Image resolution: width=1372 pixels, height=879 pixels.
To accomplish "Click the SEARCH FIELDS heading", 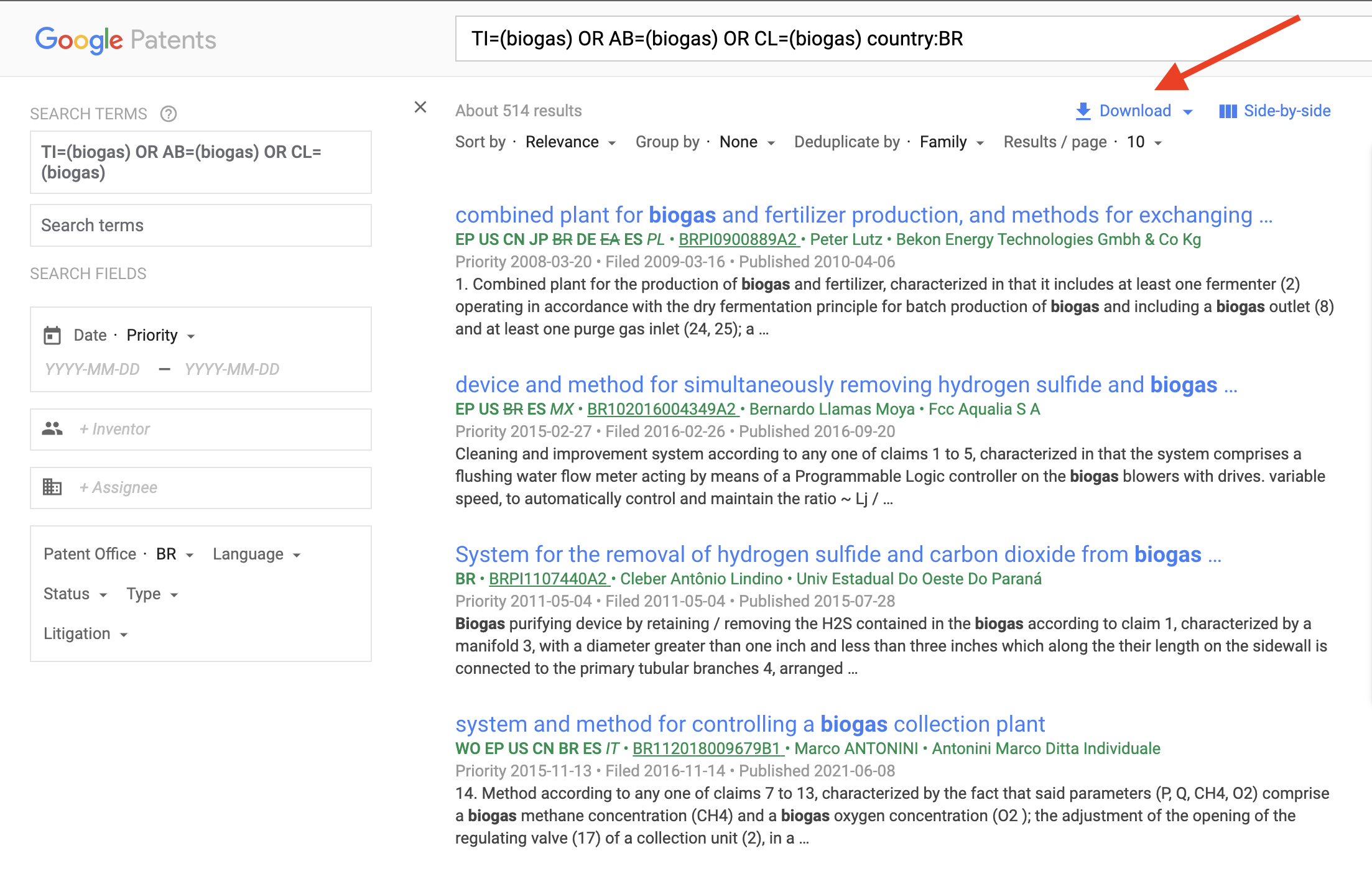I will [88, 274].
